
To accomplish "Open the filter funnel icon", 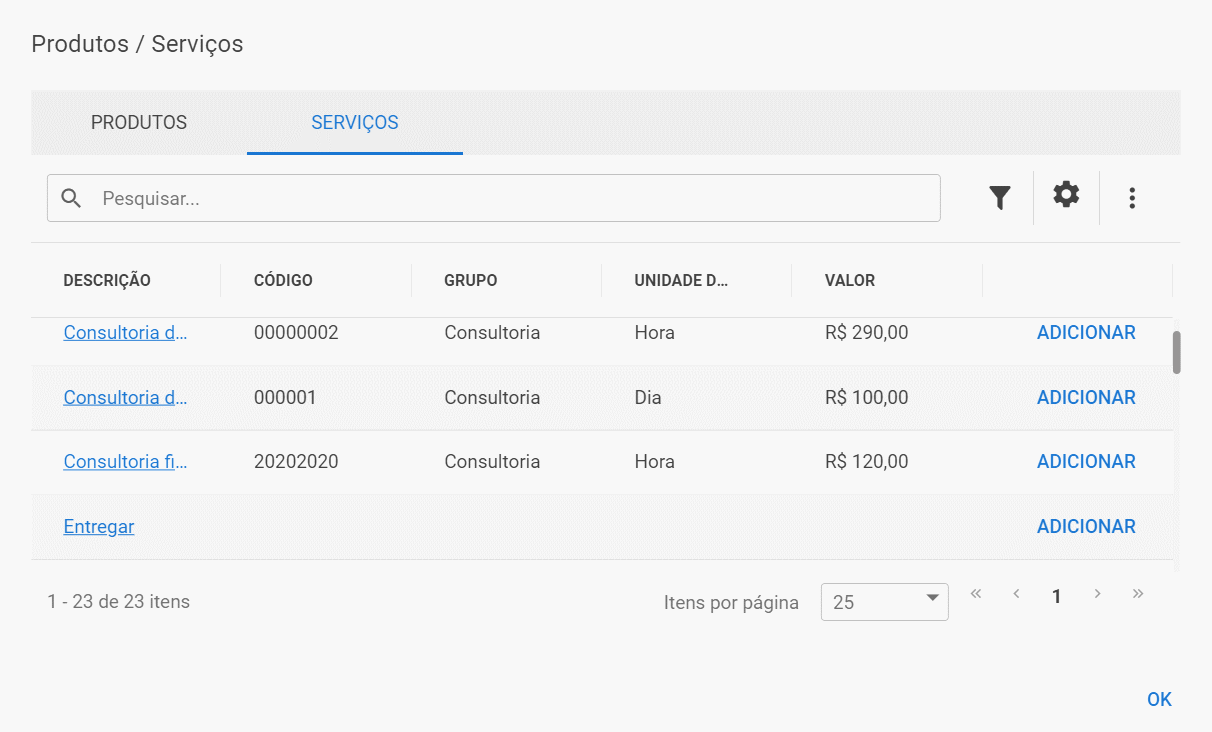I will click(1000, 198).
